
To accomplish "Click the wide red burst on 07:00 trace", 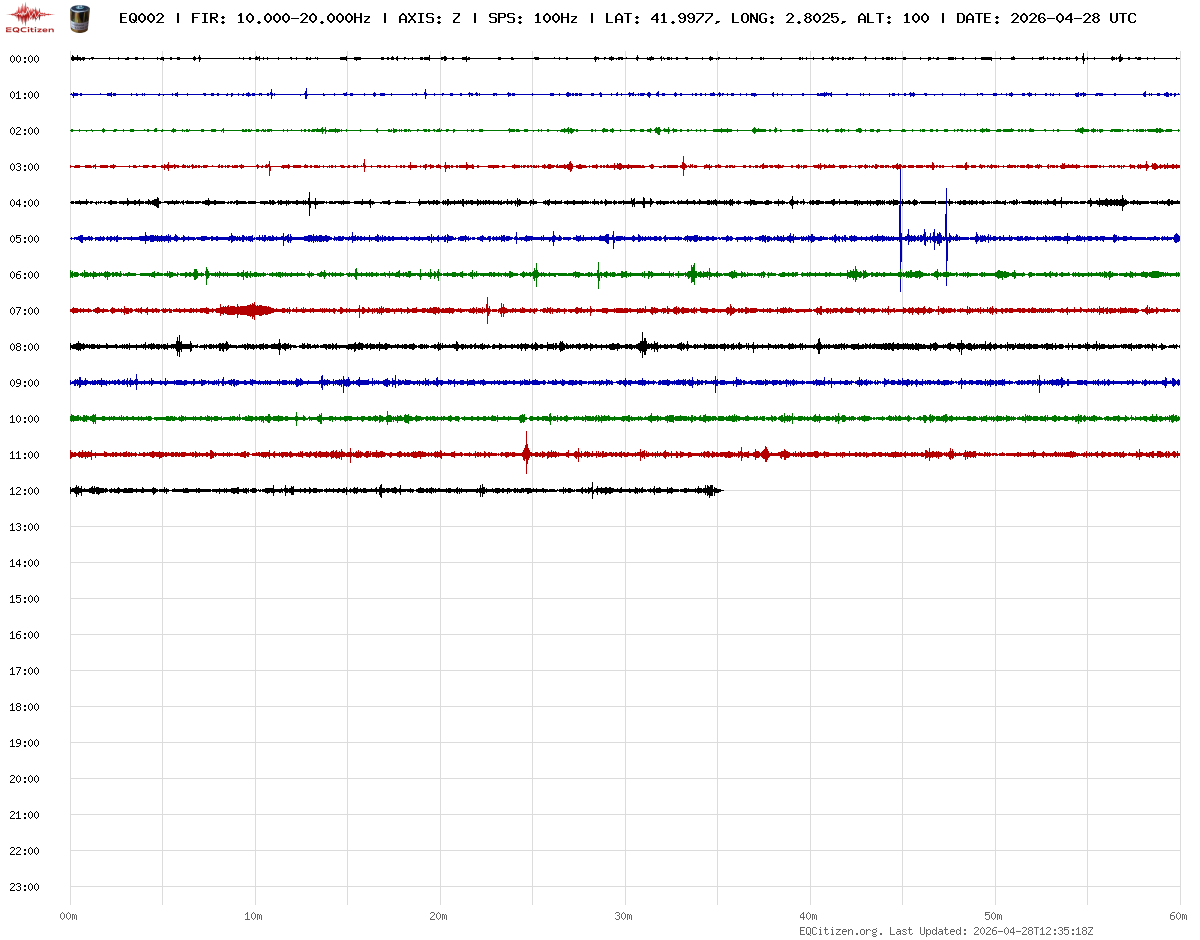I will coord(247,310).
